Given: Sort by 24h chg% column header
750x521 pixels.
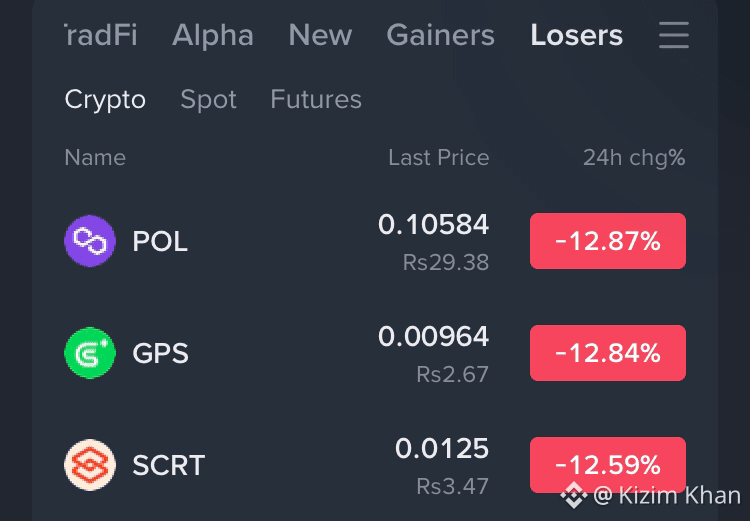Looking at the screenshot, I should pos(634,157).
